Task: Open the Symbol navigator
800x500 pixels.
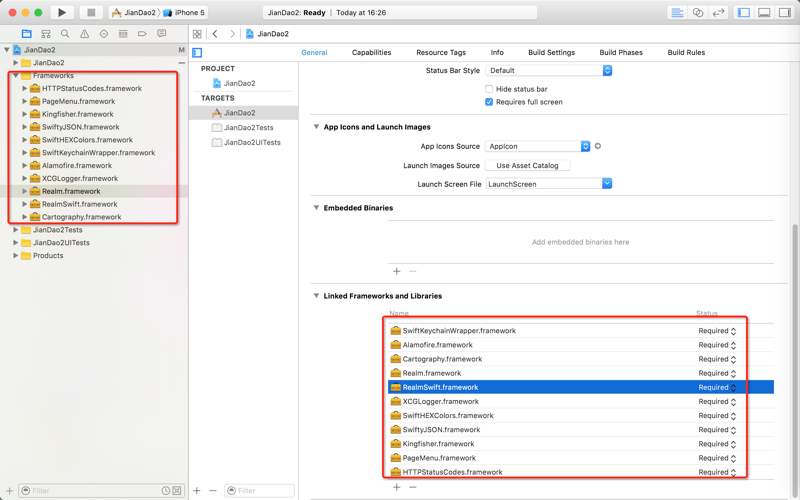Action: coord(46,34)
